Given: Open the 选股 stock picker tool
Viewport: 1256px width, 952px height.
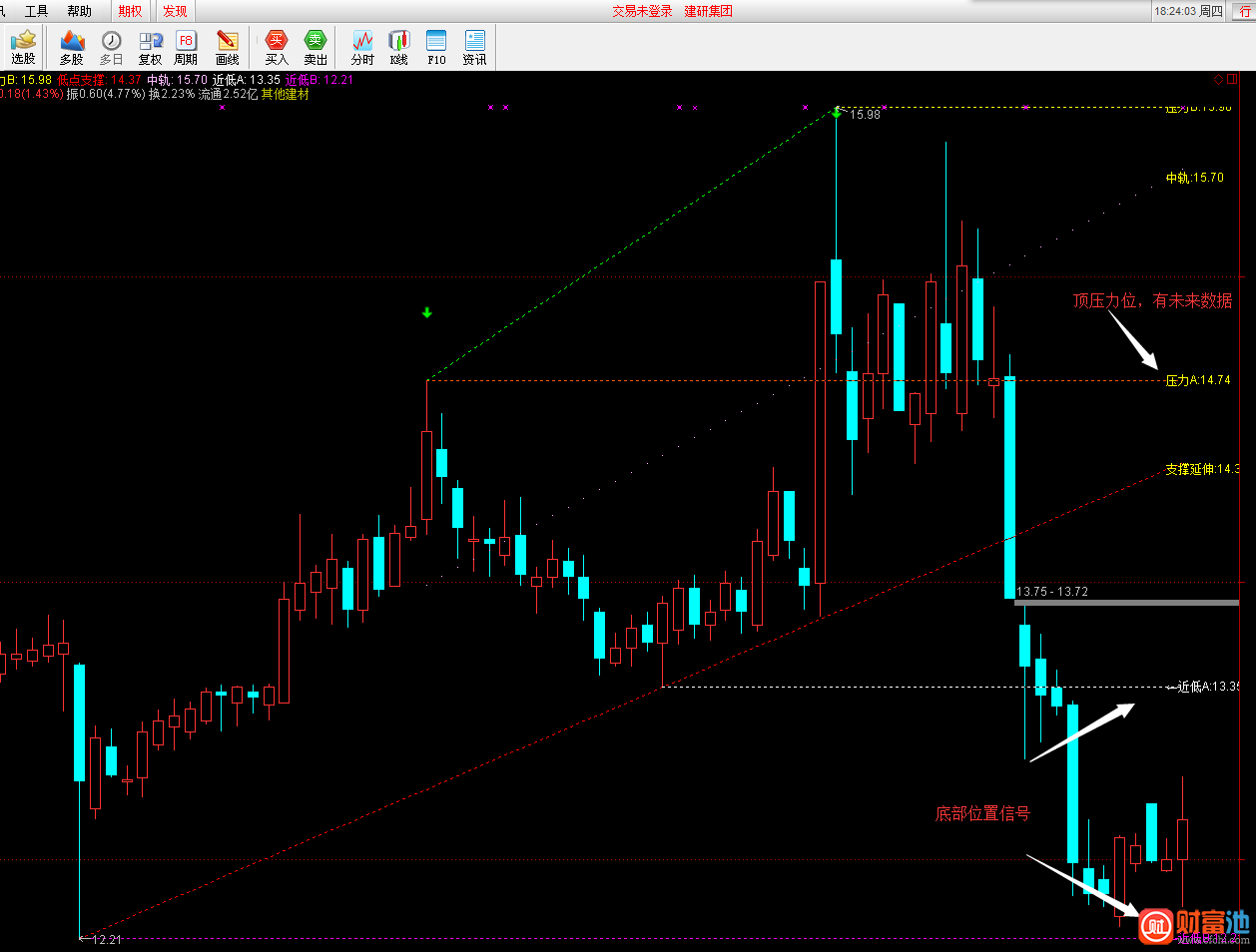Looking at the screenshot, I should pos(23,47).
